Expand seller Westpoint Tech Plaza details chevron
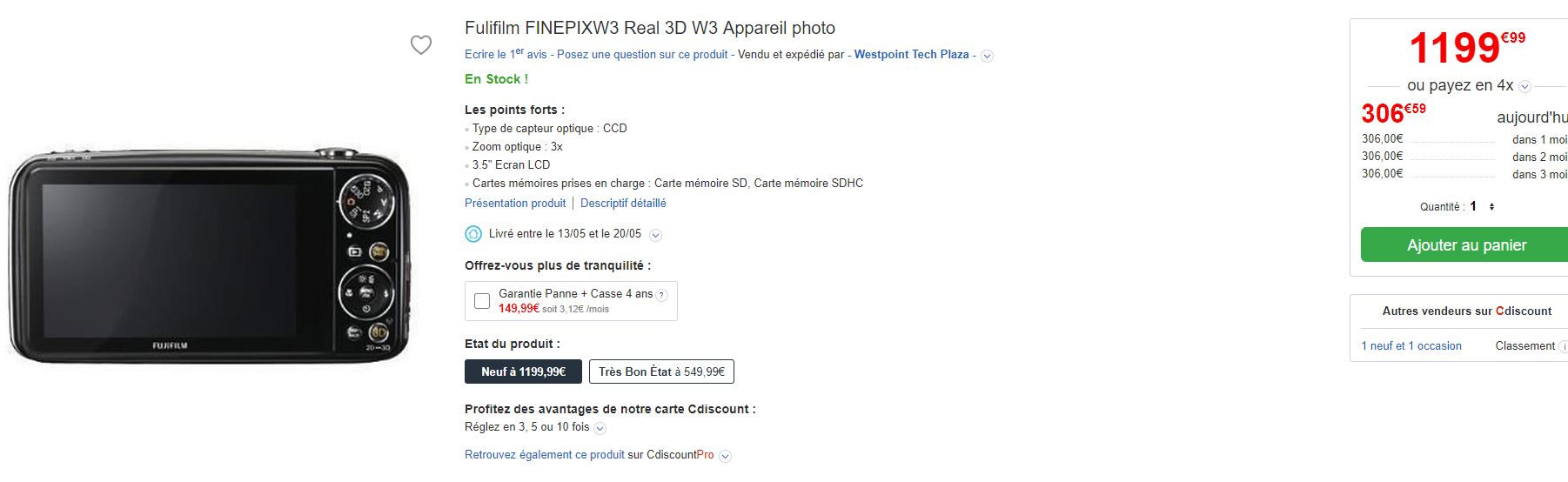1568x482 pixels. click(x=987, y=56)
